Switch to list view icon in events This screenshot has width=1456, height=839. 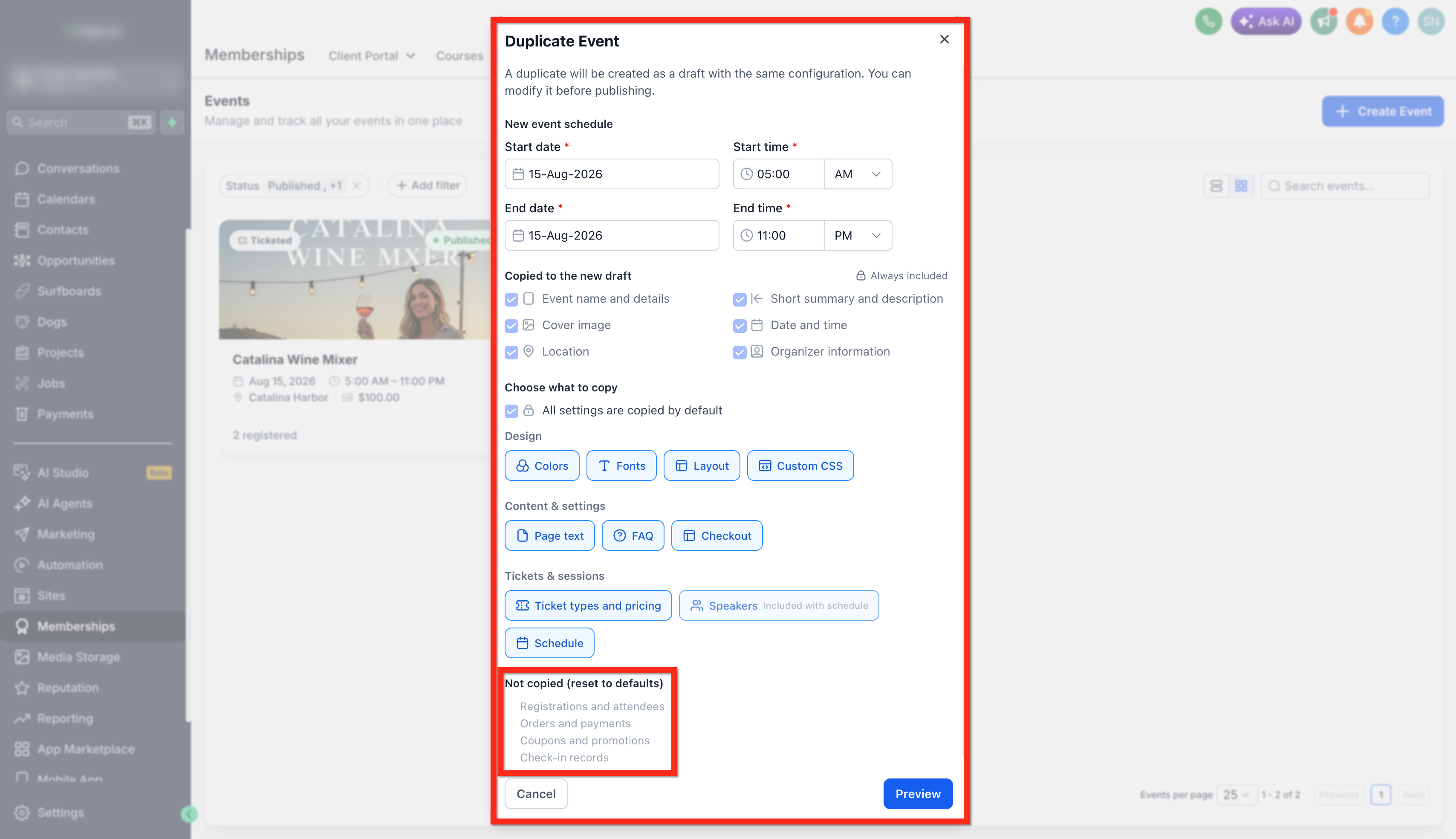click(x=1216, y=186)
